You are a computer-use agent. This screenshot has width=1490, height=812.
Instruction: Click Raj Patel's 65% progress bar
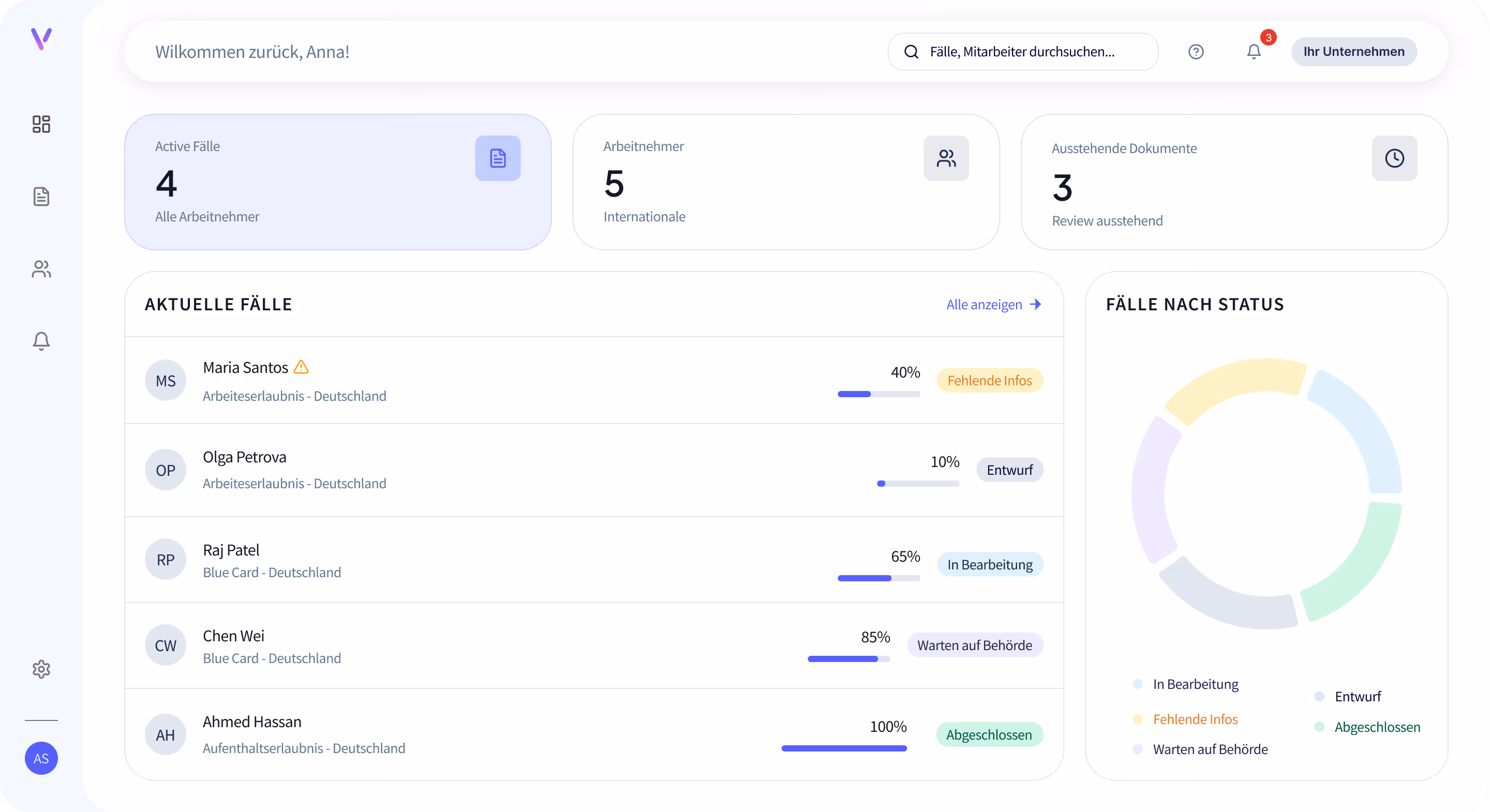(878, 578)
